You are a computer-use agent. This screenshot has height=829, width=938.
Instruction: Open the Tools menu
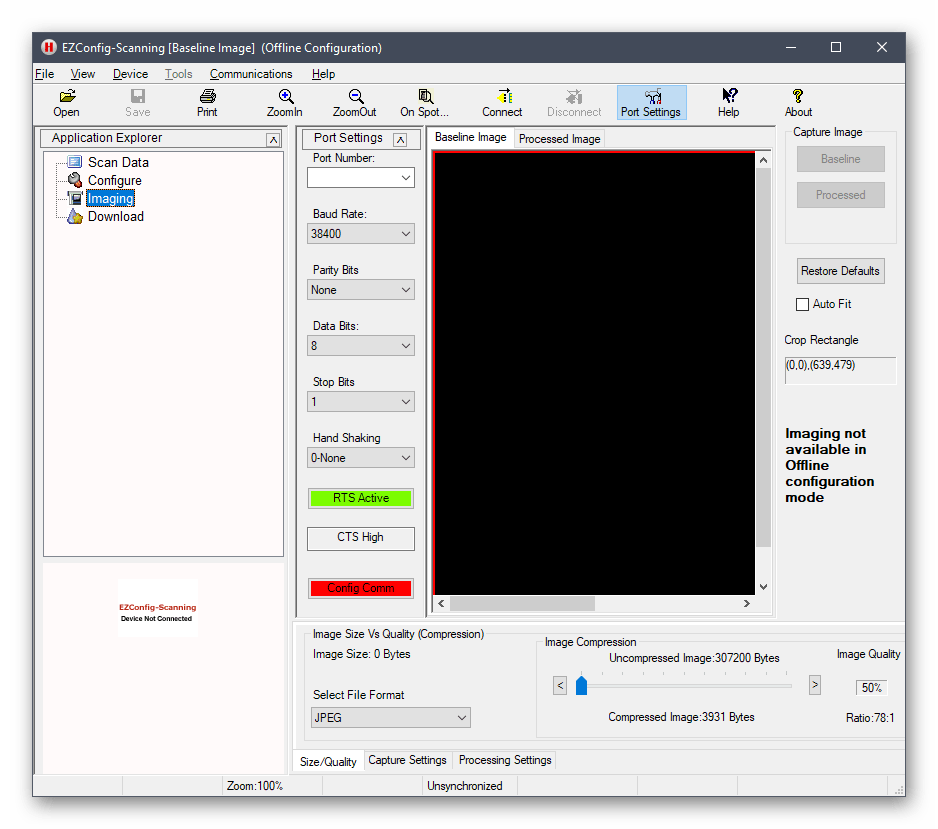pos(178,74)
